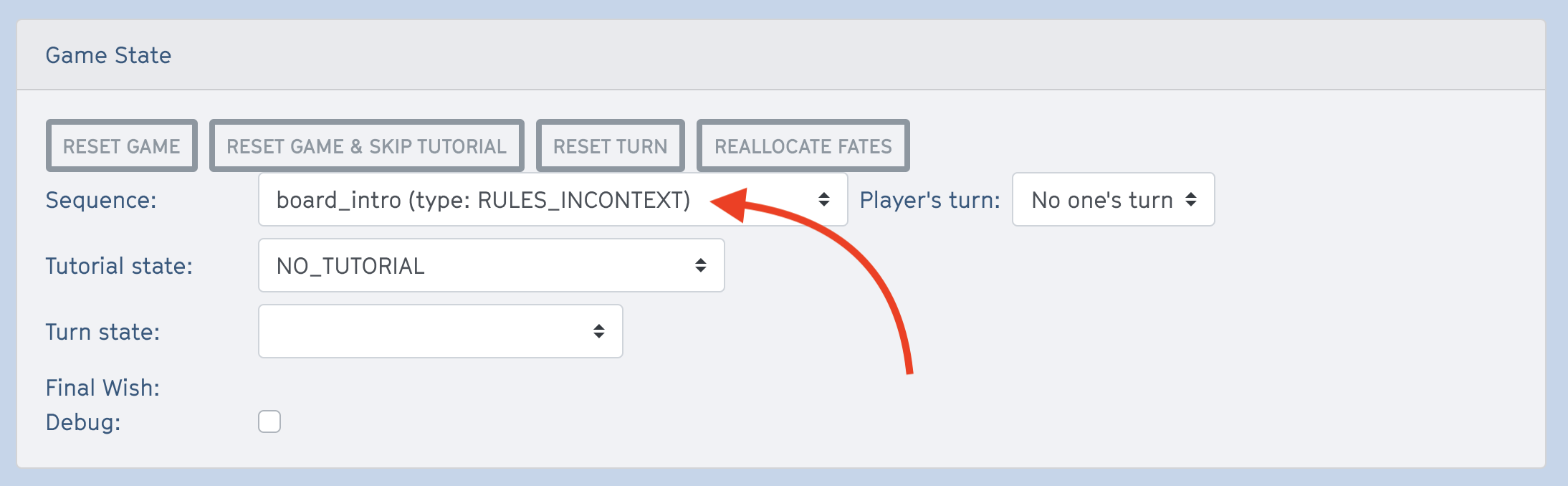This screenshot has width=1568, height=486.
Task: Open the empty Turn state dropdown
Action: (441, 331)
